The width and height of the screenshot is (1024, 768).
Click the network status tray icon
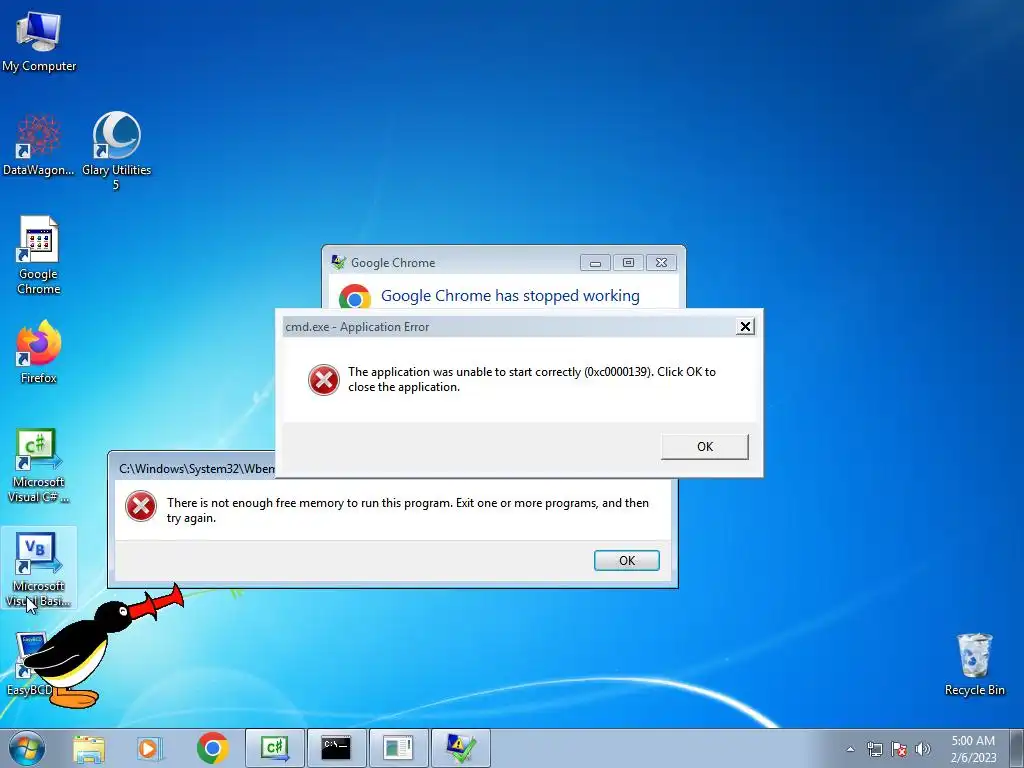point(874,749)
